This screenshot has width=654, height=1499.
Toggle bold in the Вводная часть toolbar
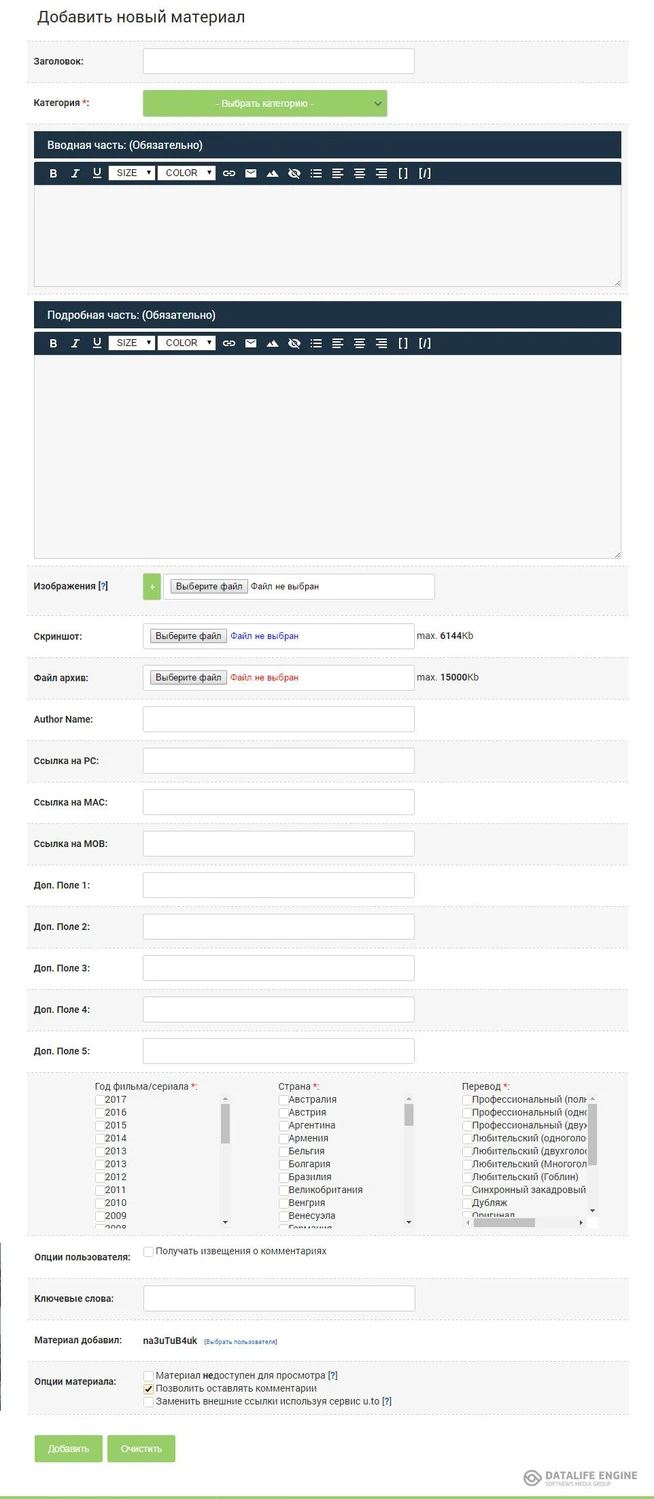coord(54,173)
